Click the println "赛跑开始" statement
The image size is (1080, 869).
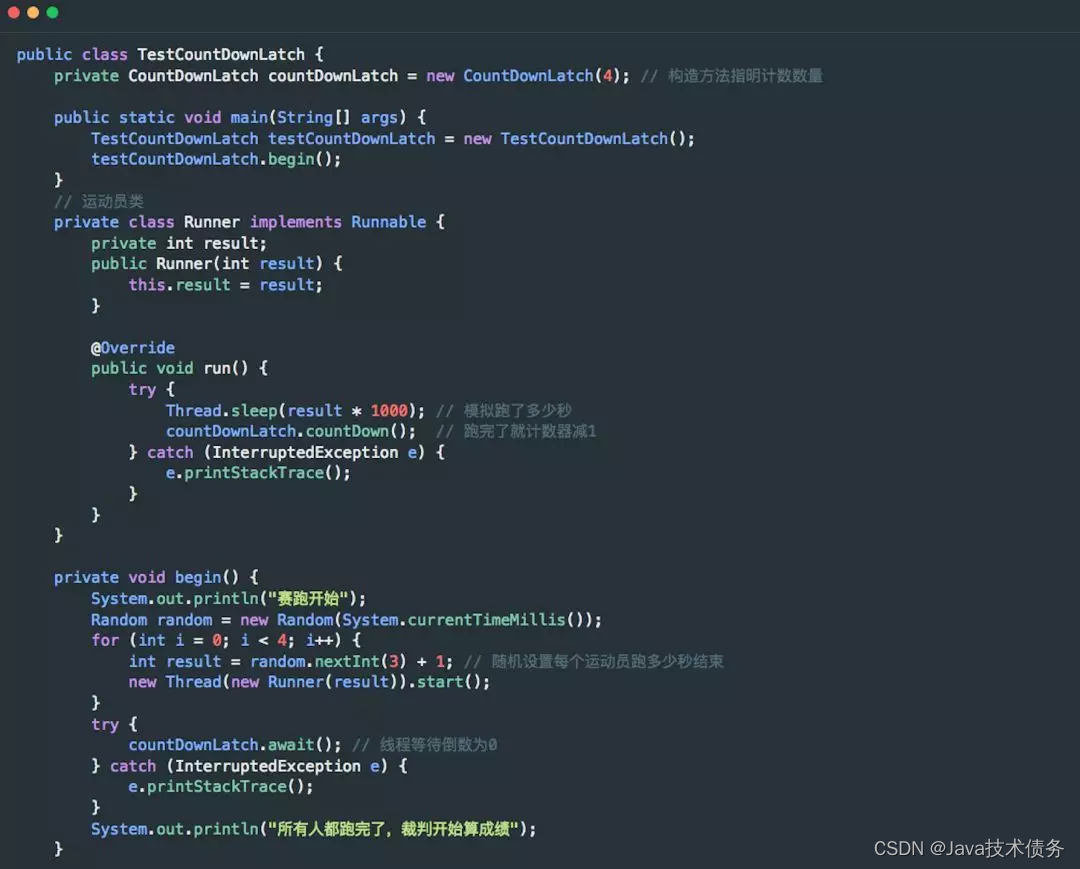point(229,598)
